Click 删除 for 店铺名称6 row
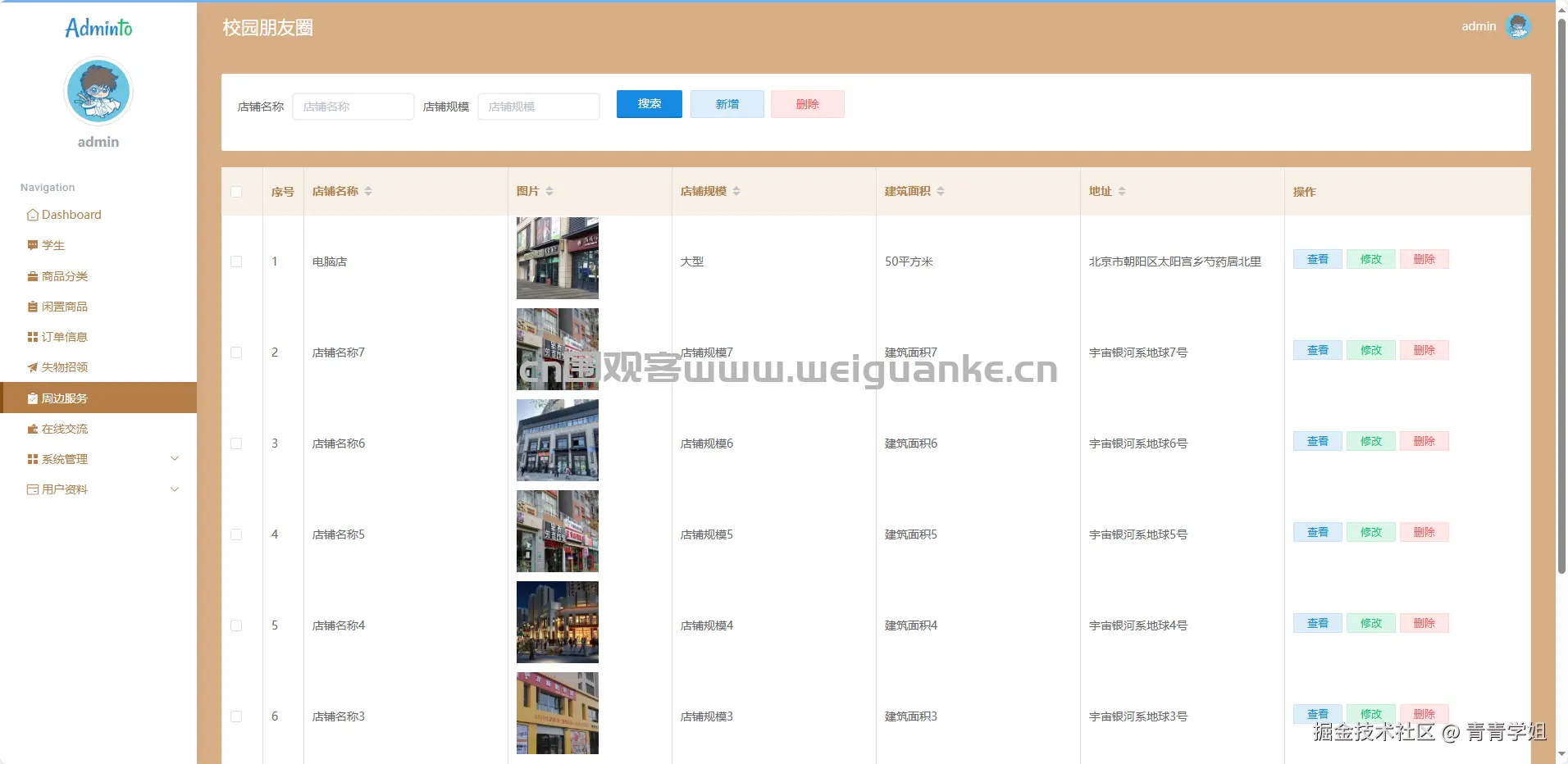Viewport: 1568px width, 764px height. (x=1424, y=441)
